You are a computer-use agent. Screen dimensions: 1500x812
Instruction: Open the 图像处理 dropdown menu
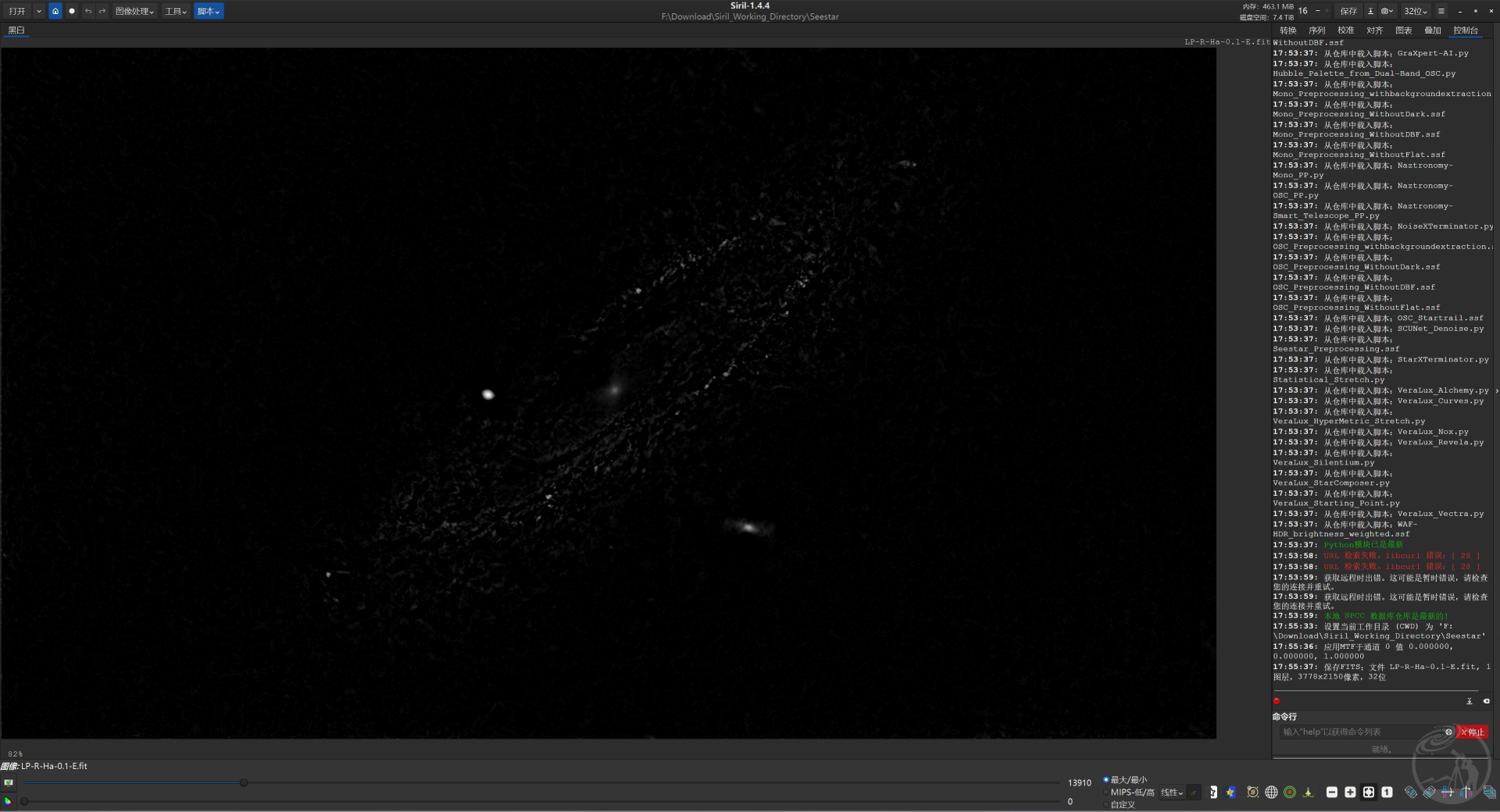click(134, 11)
